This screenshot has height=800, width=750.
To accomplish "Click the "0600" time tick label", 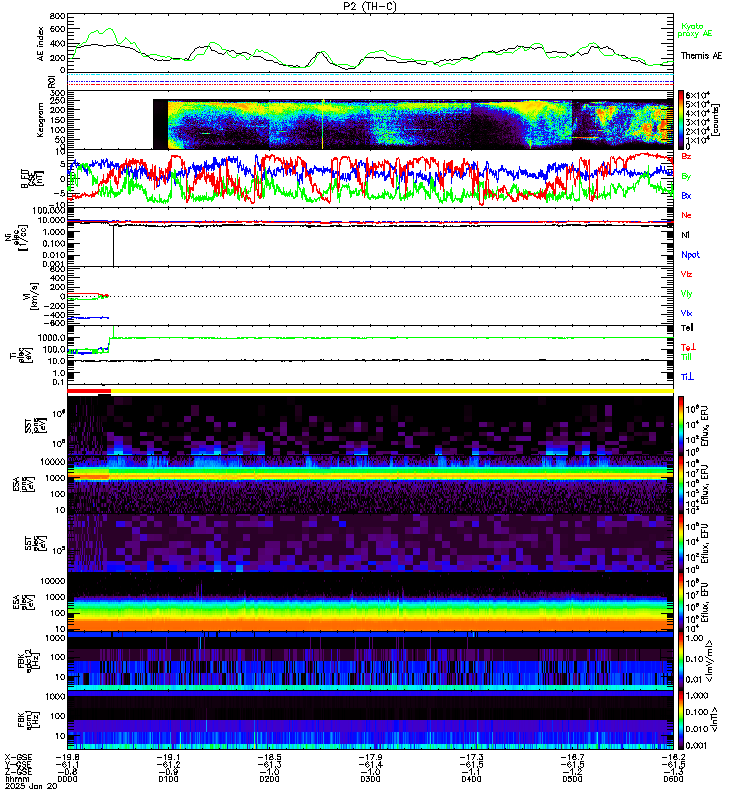I will 673,780.
